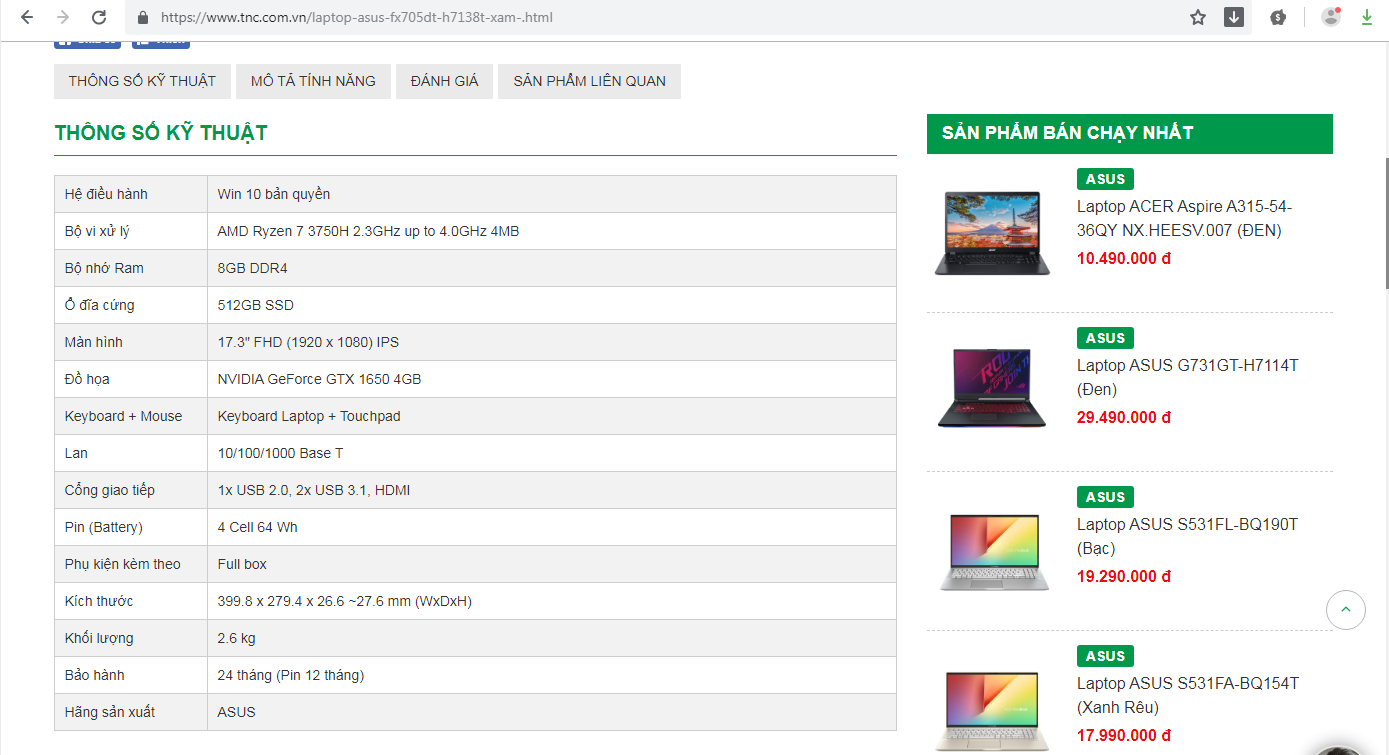The height and width of the screenshot is (755, 1389).
Task: Click the 'Màn hình' row label
Action: click(x=94, y=342)
